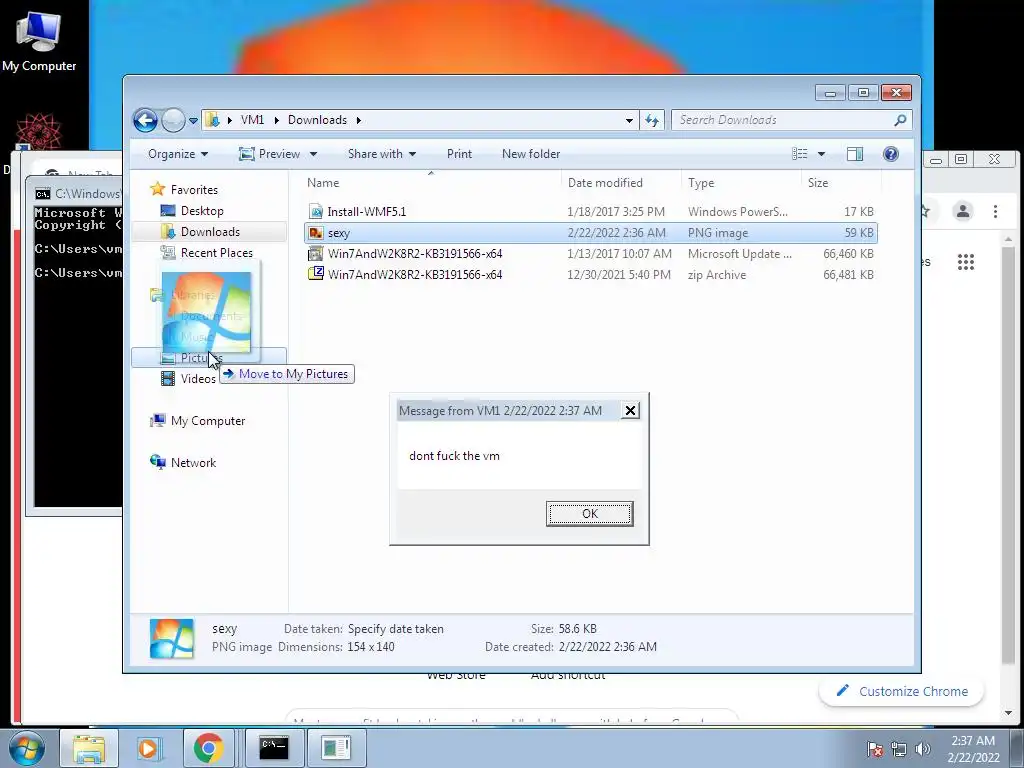Click Specify date taken field
This screenshot has width=1024, height=768.
coord(395,629)
